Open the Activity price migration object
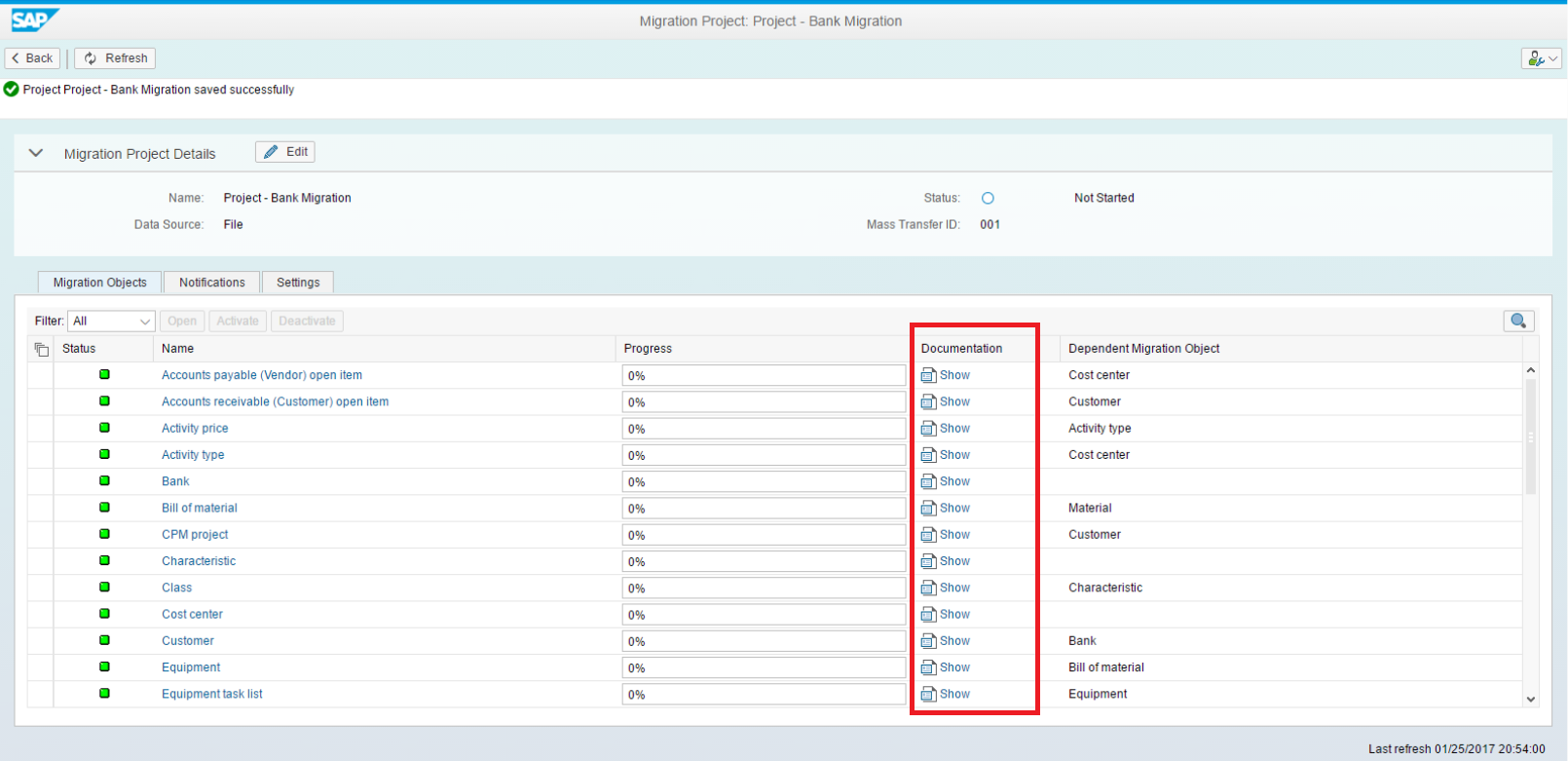This screenshot has width=1568, height=761. point(195,428)
